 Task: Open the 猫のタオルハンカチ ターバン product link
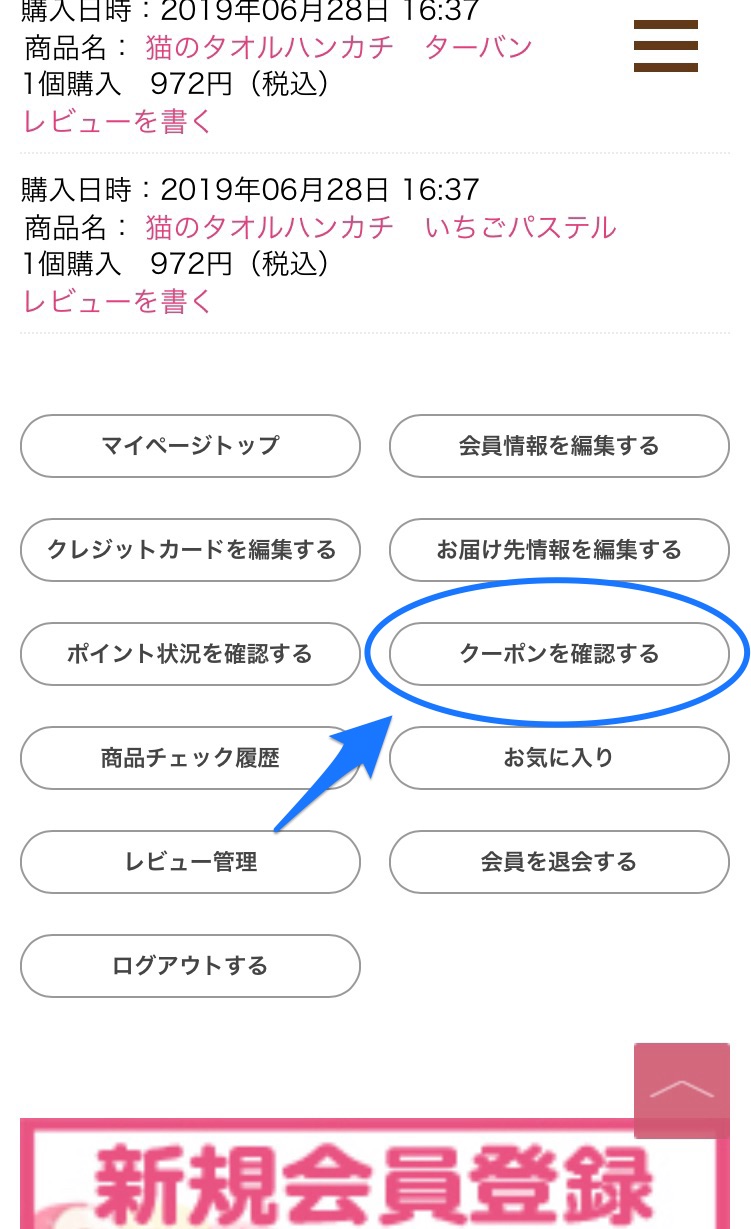[x=339, y=46]
